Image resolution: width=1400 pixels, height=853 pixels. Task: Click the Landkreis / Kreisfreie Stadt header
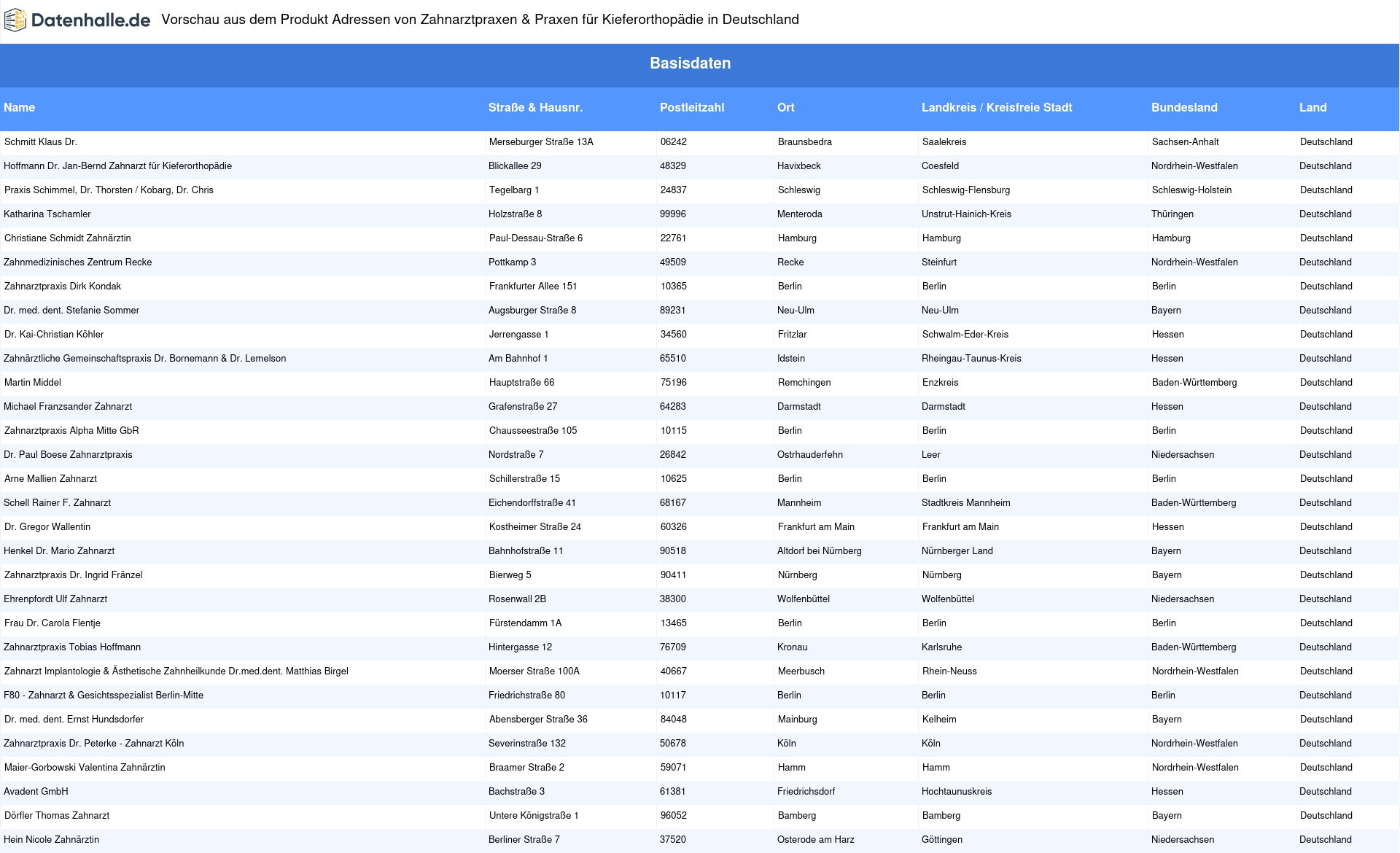(996, 108)
